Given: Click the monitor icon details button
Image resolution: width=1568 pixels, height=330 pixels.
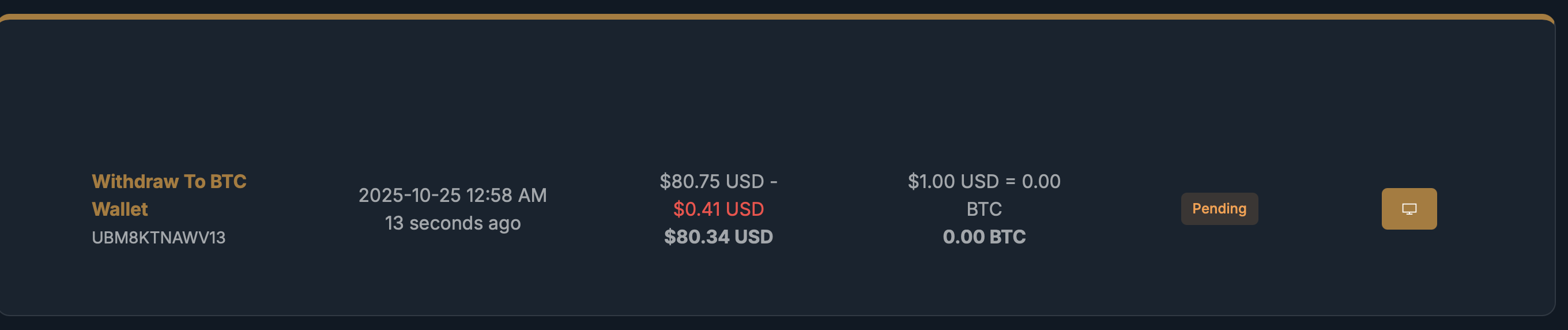Looking at the screenshot, I should [x=1408, y=209].
